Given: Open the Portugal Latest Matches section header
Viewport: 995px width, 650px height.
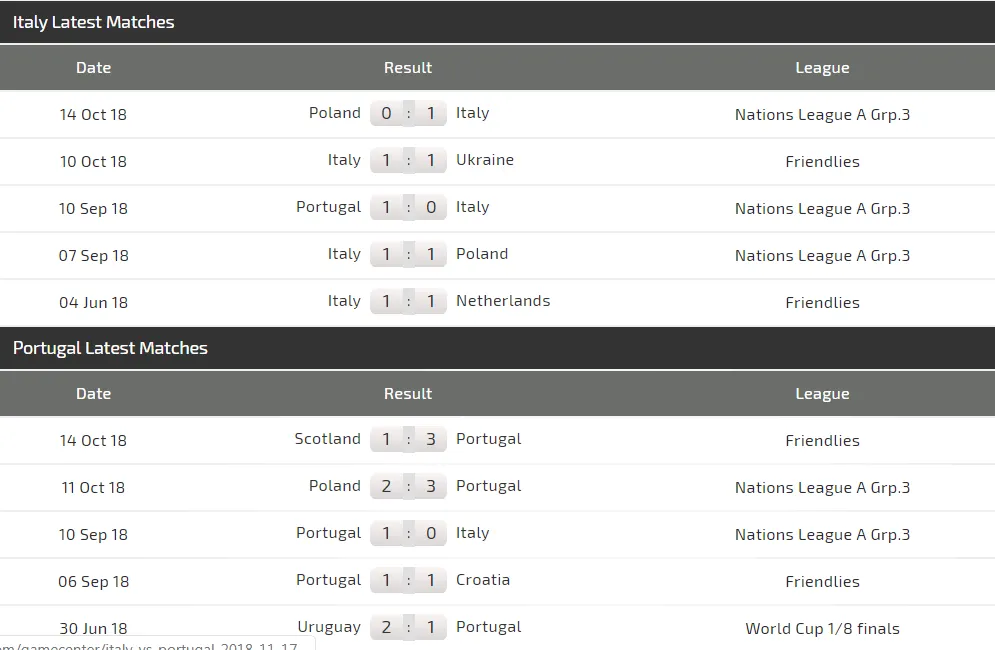Looking at the screenshot, I should click(x=110, y=348).
